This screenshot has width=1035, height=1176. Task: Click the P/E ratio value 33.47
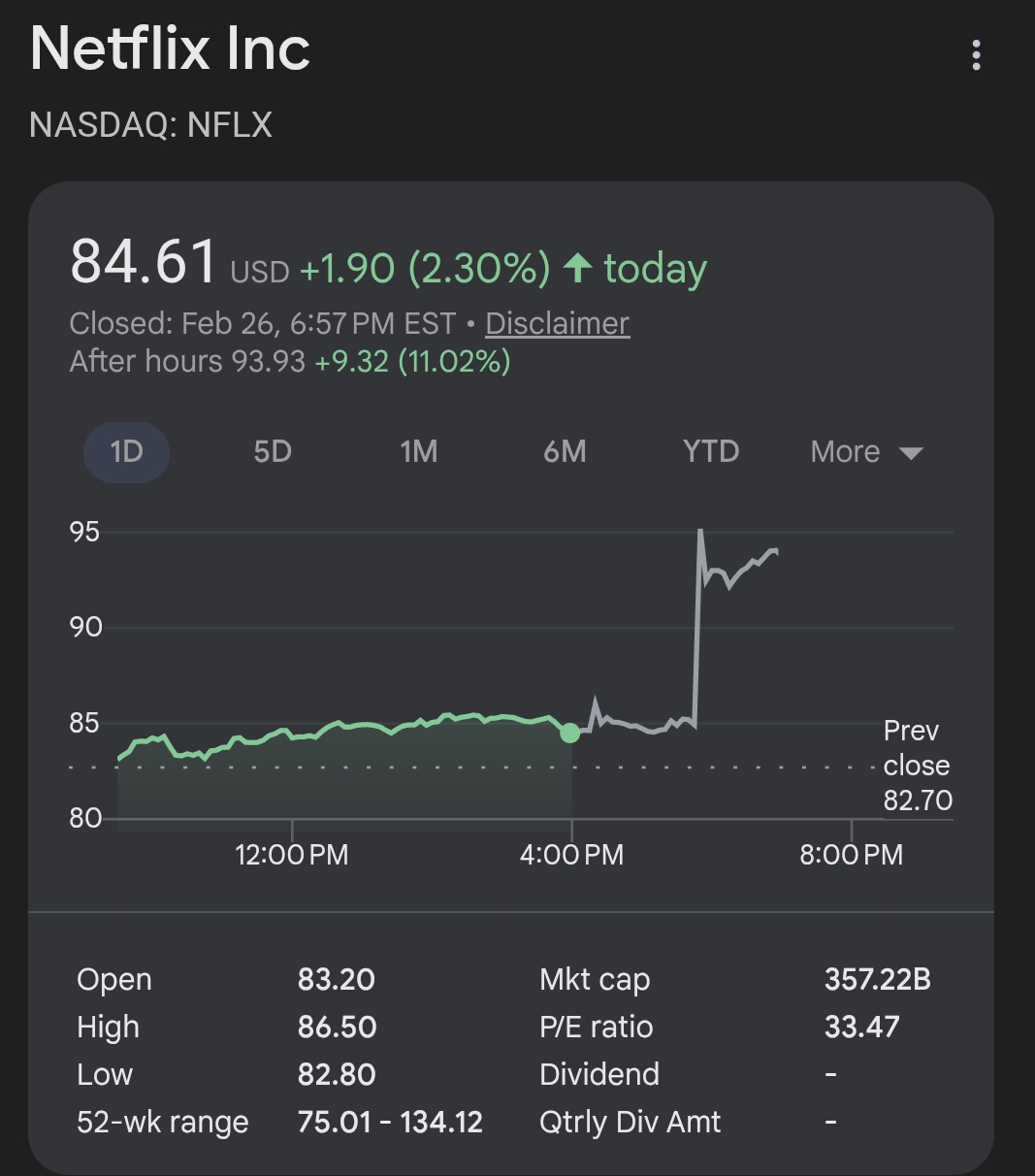click(861, 1028)
